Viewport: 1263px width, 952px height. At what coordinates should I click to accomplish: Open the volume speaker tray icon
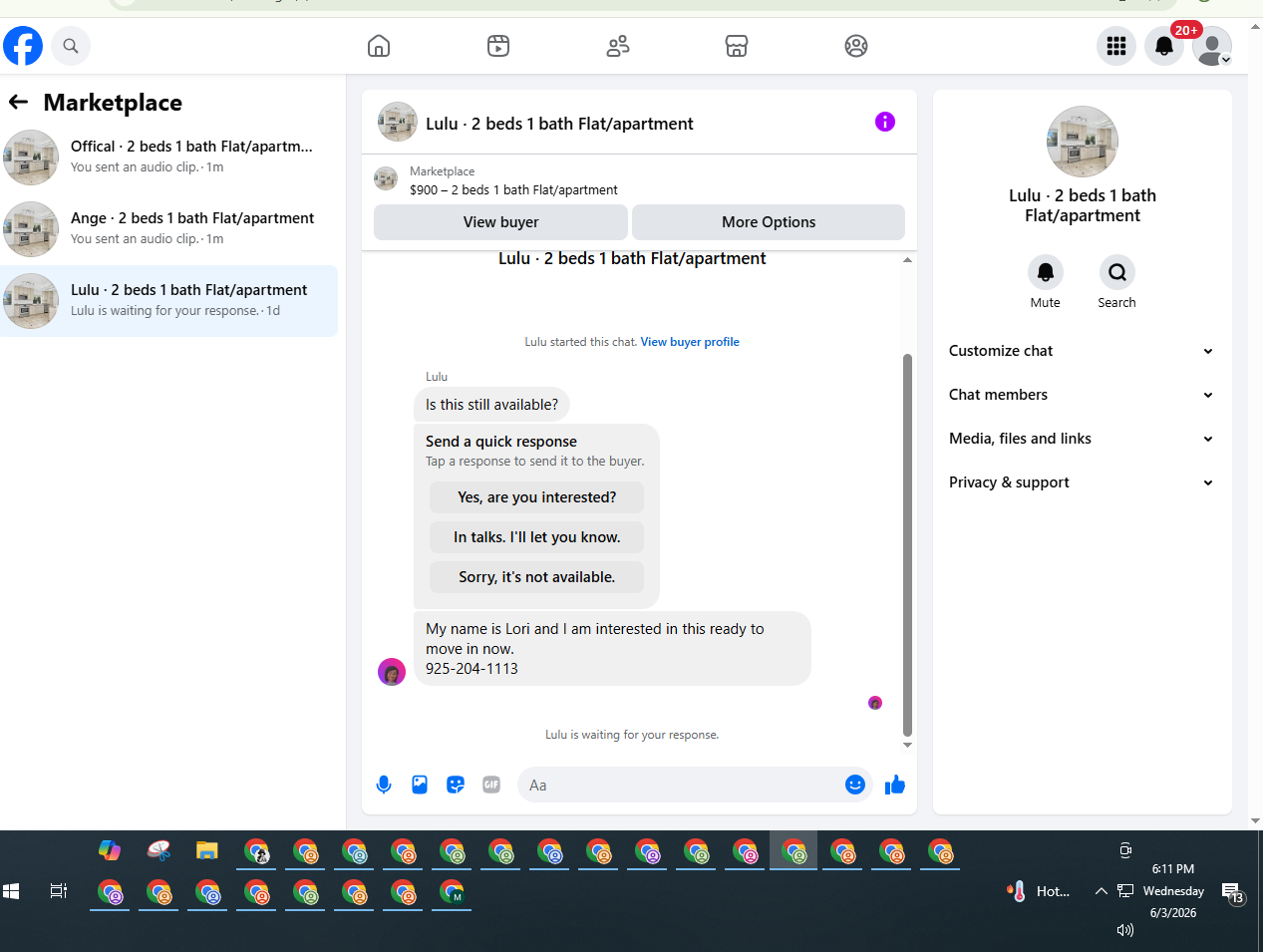coord(1125,929)
